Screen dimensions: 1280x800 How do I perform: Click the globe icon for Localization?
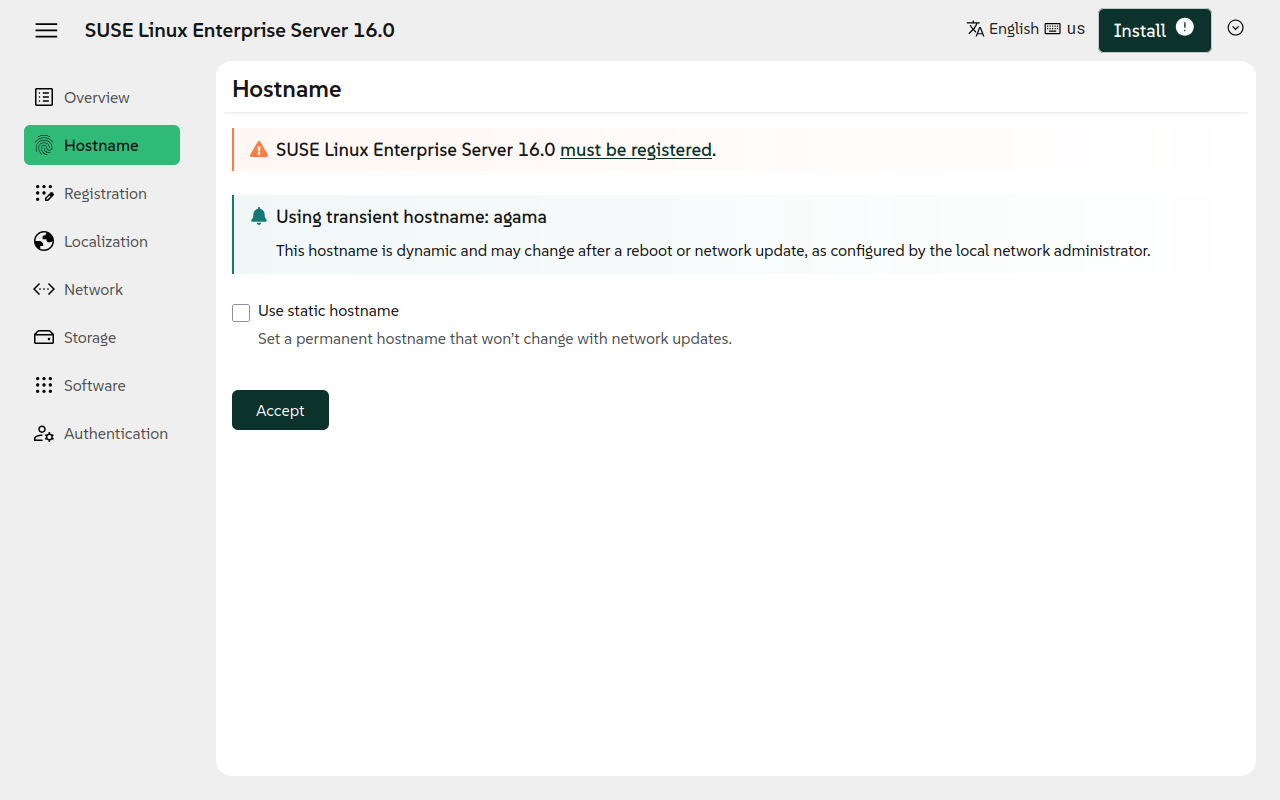coord(44,241)
